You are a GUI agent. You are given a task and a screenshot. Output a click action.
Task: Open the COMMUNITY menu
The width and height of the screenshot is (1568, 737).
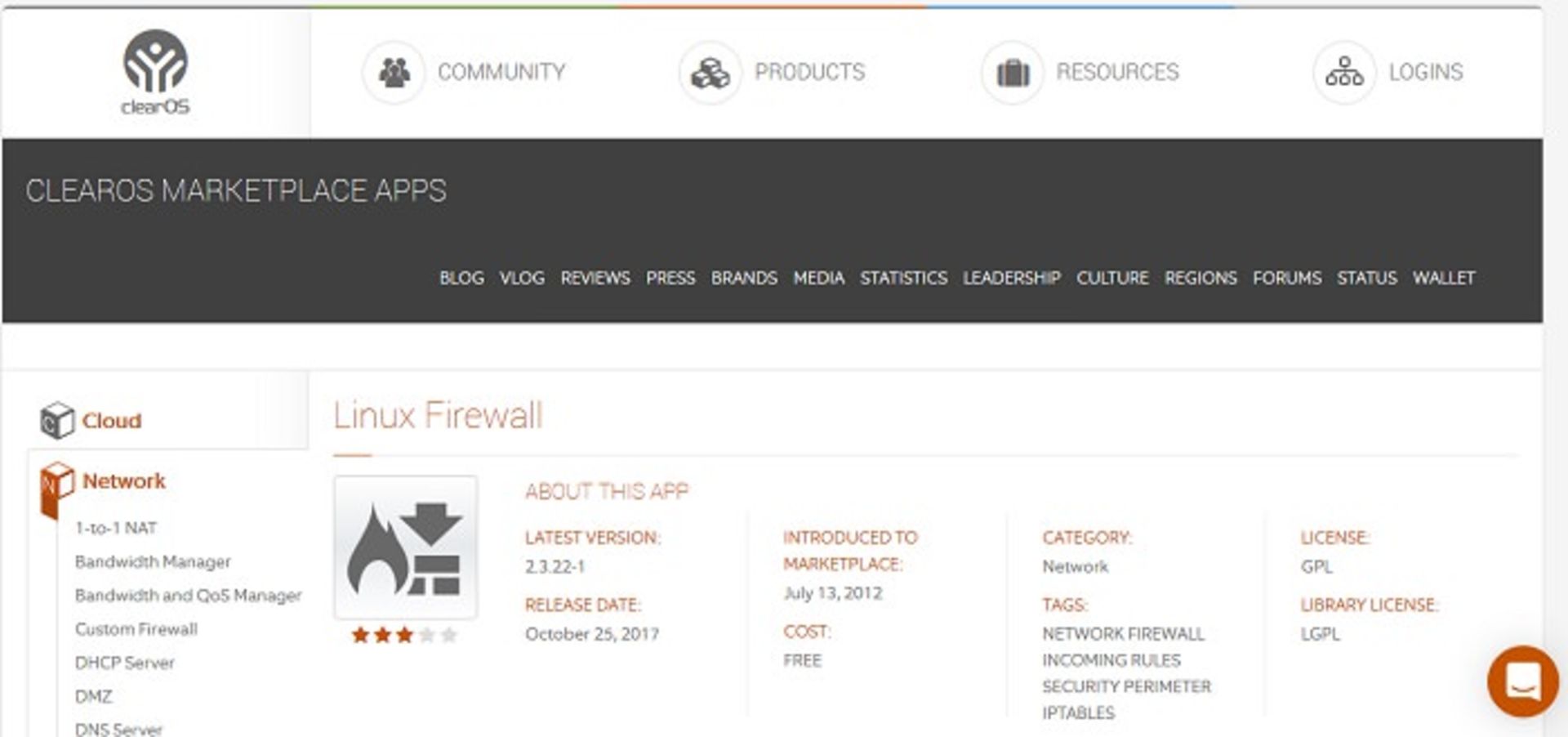[501, 72]
